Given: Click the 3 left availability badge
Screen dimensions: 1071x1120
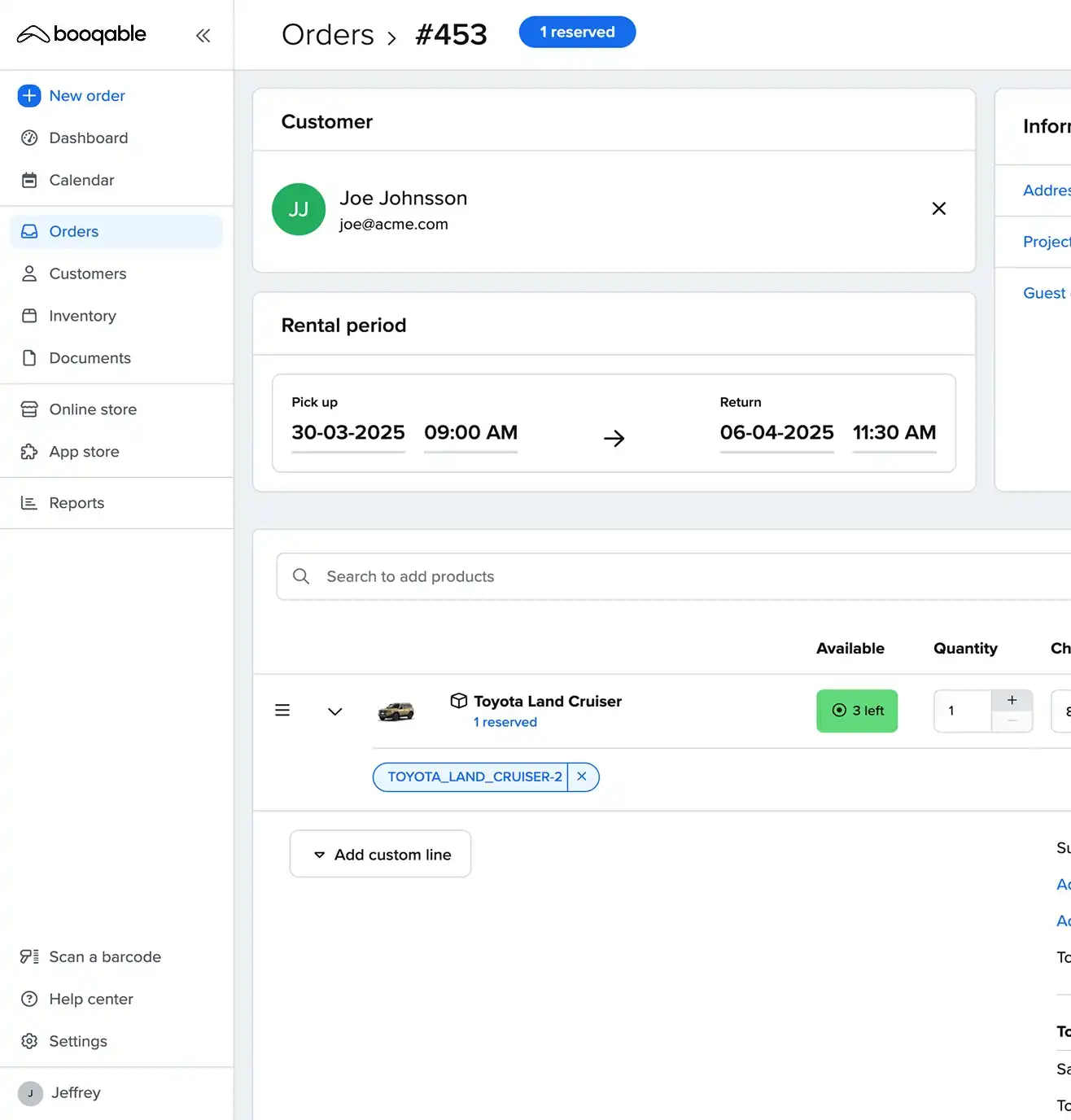Looking at the screenshot, I should tap(857, 711).
